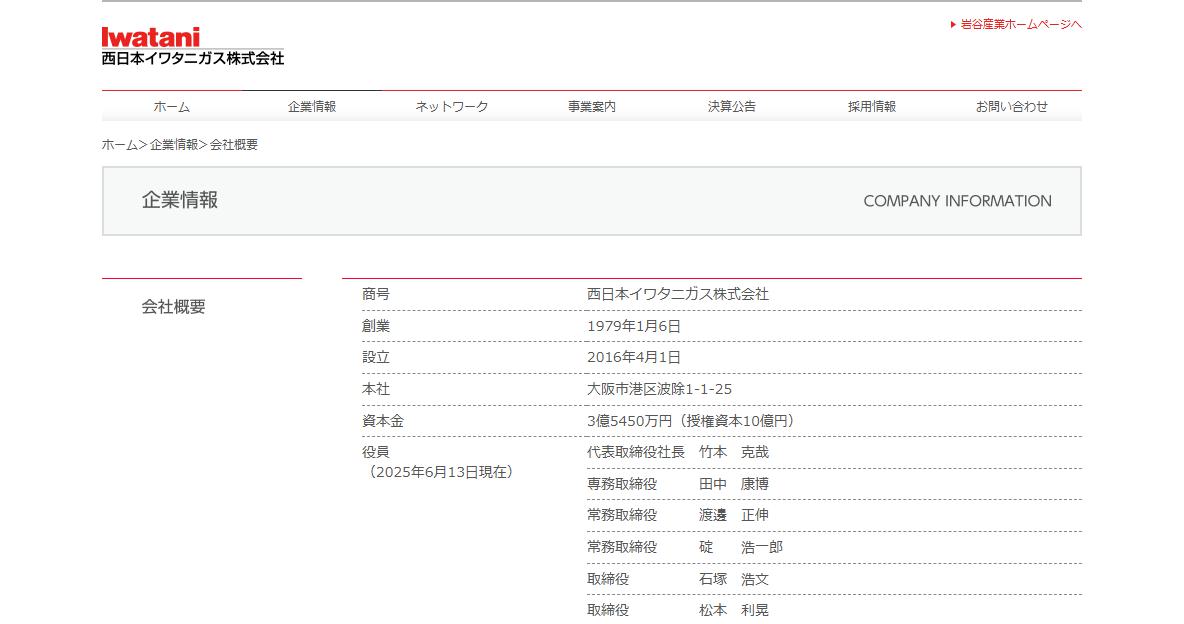Open the 岩谷産業ホームページへ link

(x=1016, y=25)
